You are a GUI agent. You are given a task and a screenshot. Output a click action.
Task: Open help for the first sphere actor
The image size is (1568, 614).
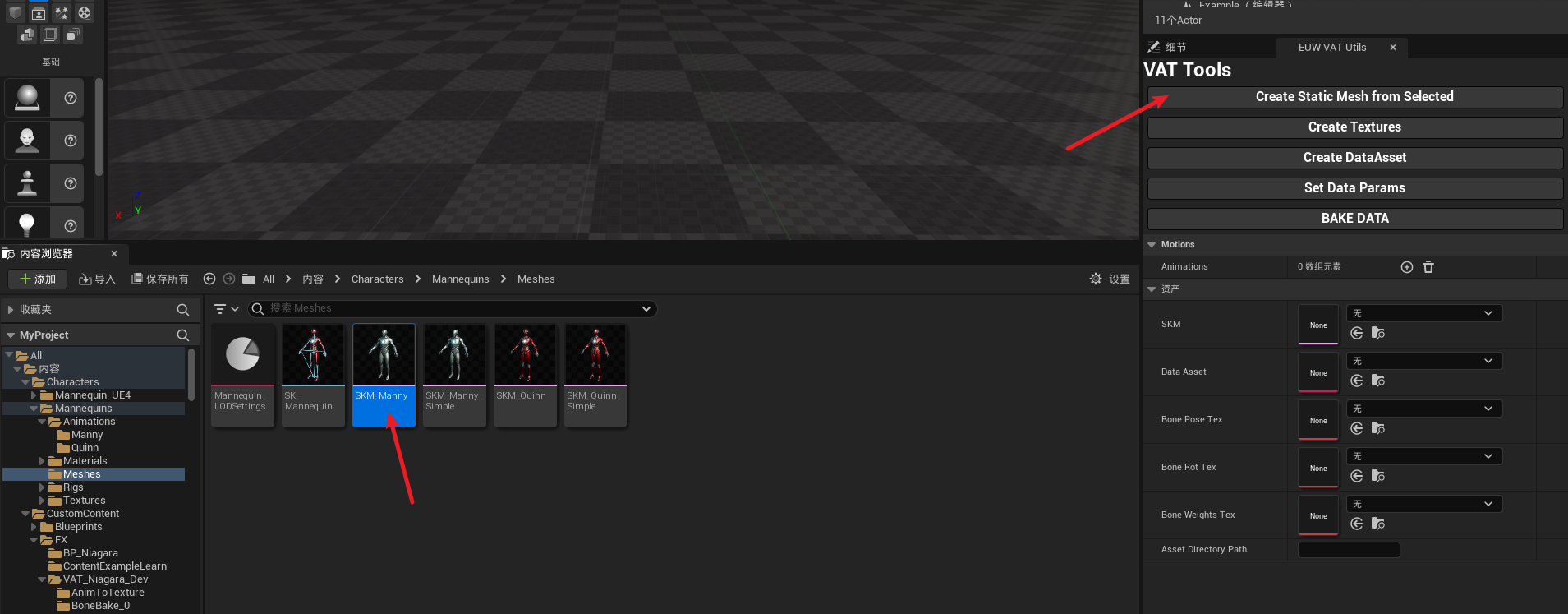pos(71,98)
